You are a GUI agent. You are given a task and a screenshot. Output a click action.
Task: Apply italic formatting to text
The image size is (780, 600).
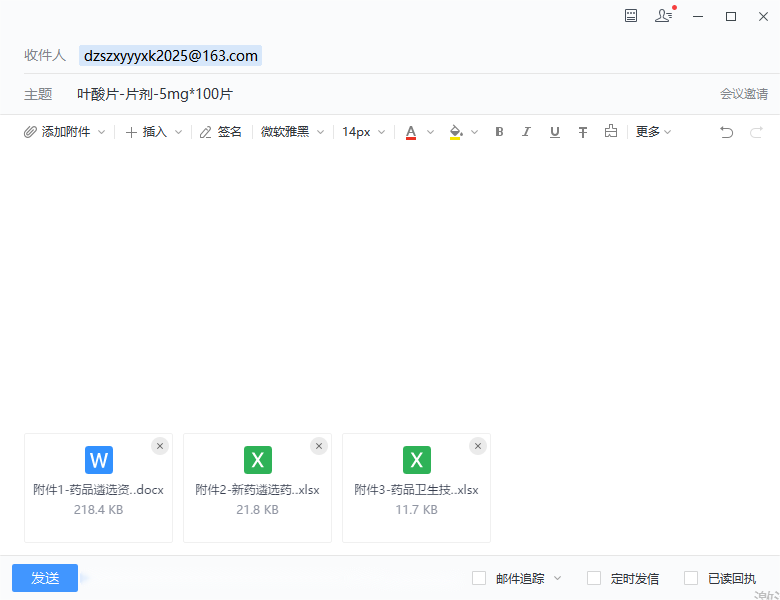(x=526, y=132)
